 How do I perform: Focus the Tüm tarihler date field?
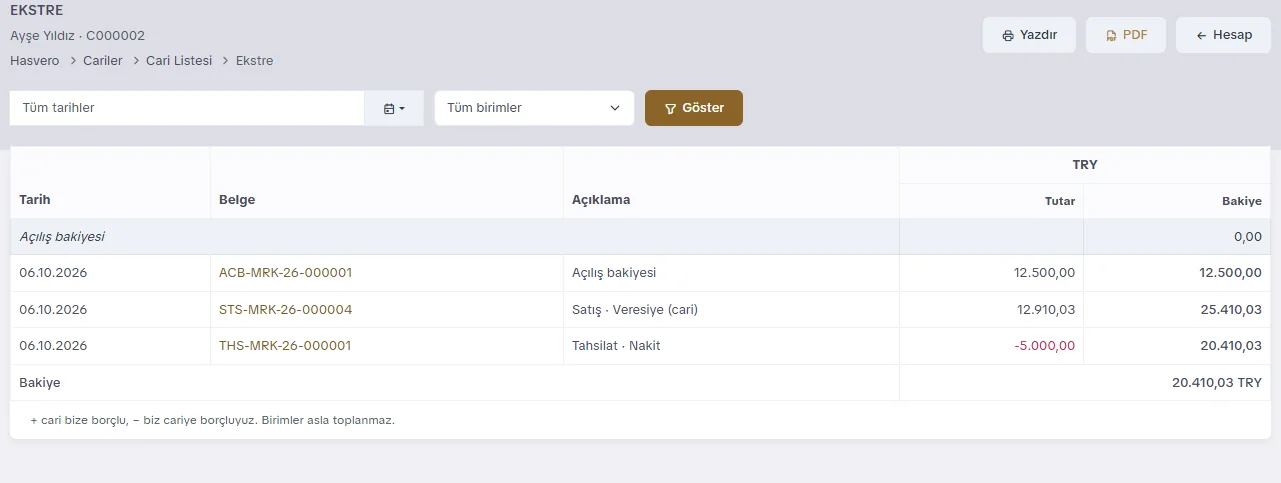click(x=187, y=108)
